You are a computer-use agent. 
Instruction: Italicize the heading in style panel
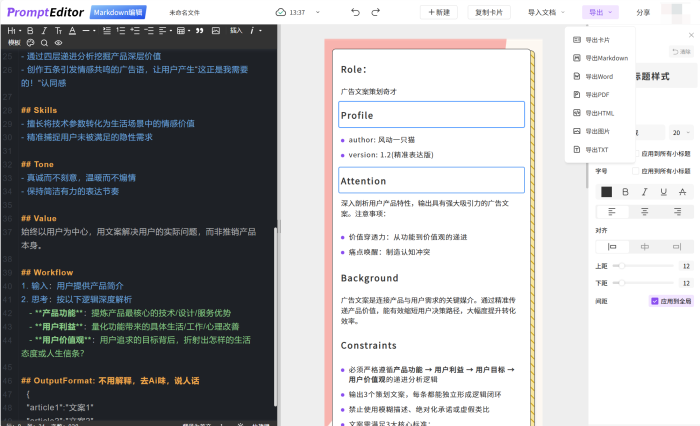(x=644, y=192)
